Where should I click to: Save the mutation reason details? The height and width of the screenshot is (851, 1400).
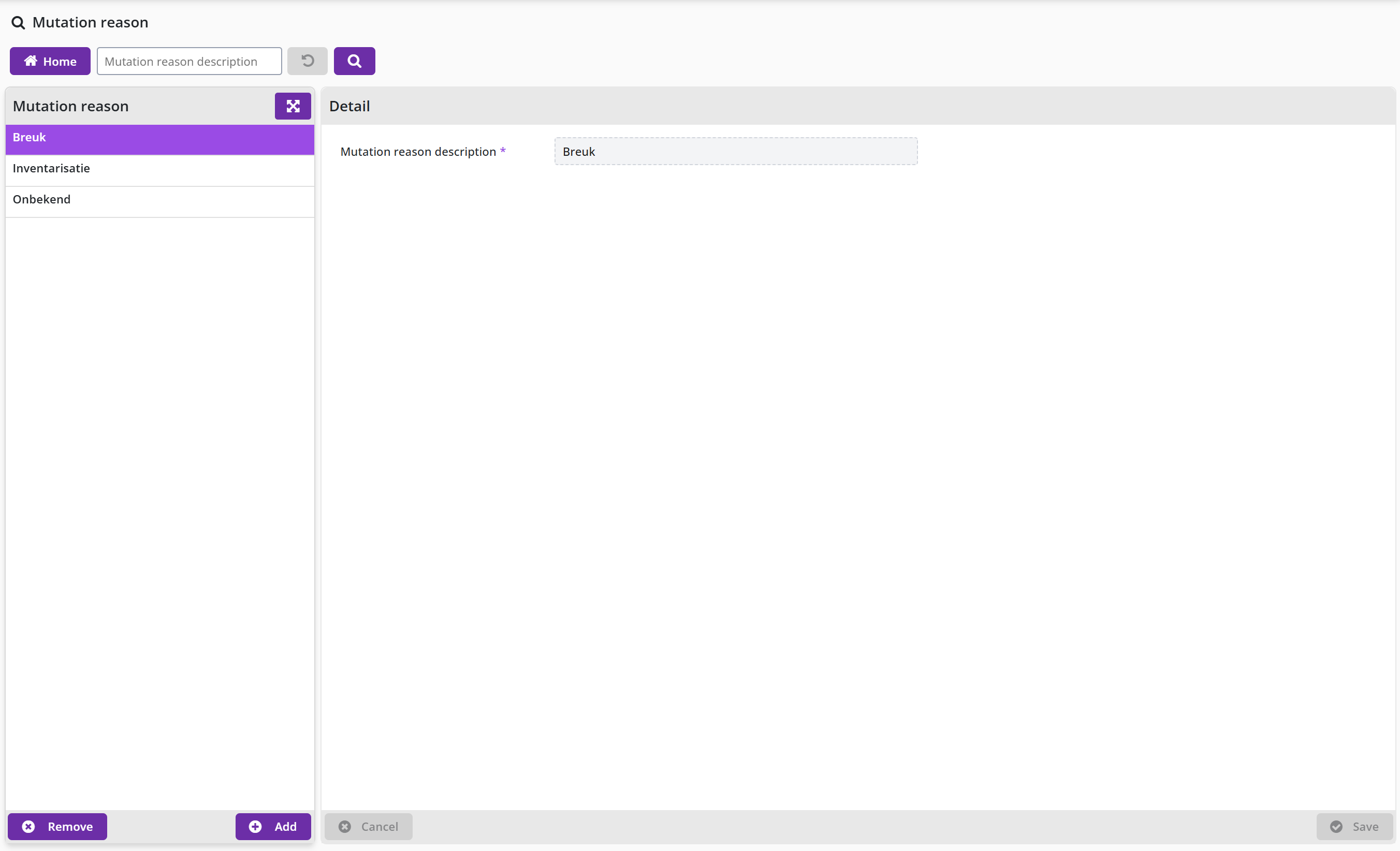tap(1355, 827)
